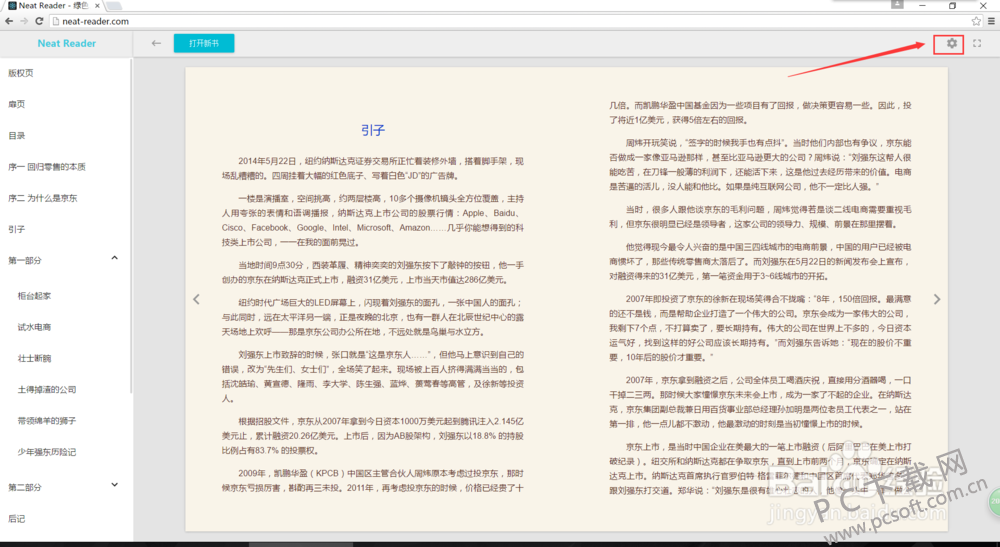This screenshot has height=547, width=1000.
Task: Click the 打开新书 button
Action: 204,43
